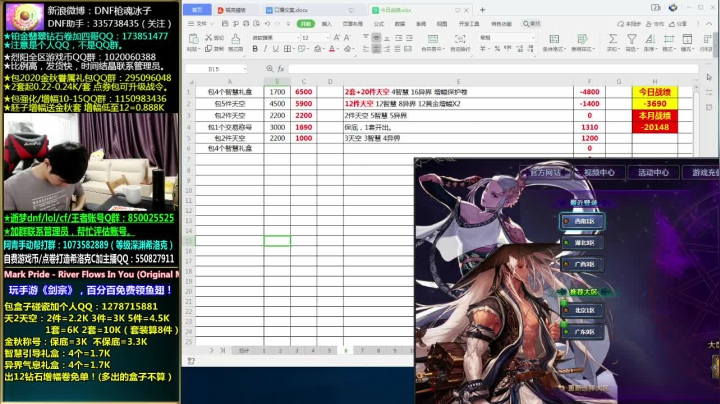Click the clear format eraser icon
720x404 pixels.
coord(347,49)
